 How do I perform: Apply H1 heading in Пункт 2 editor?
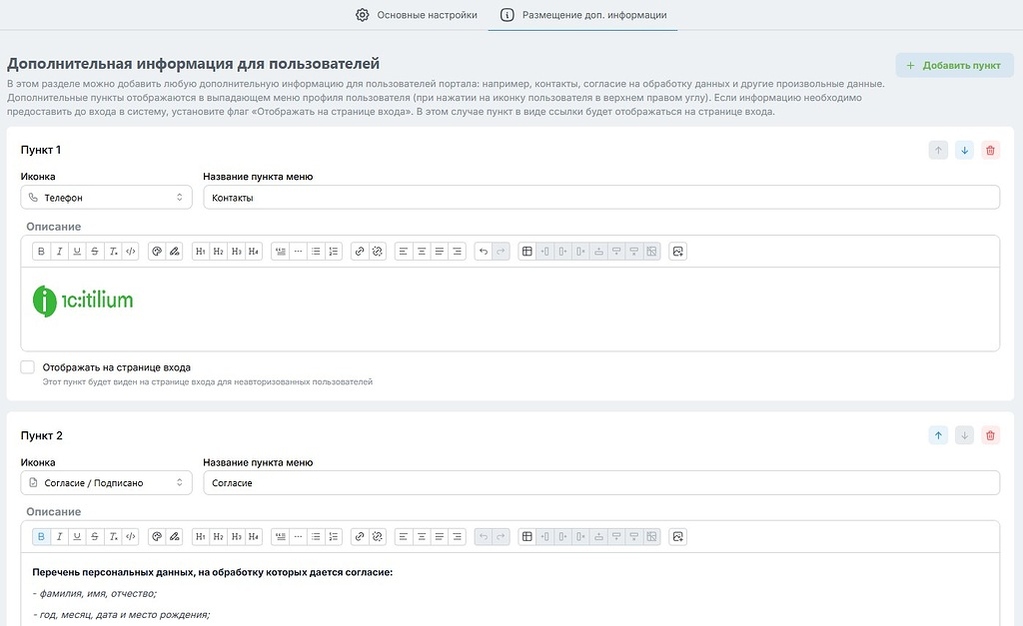coord(201,537)
